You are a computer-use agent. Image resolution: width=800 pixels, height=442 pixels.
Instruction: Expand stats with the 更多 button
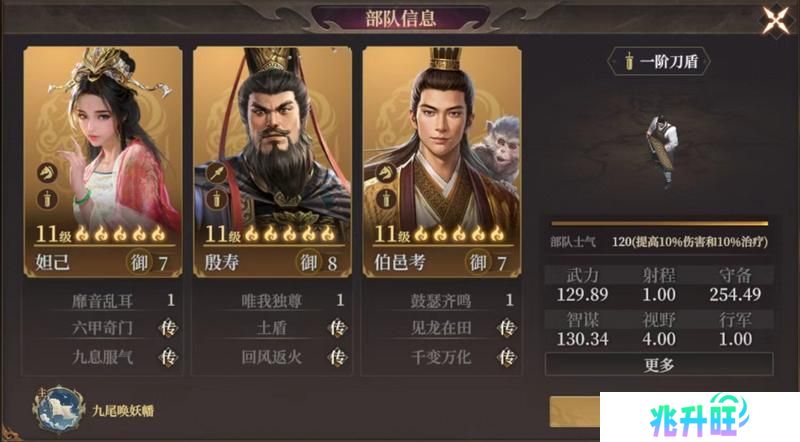(659, 364)
